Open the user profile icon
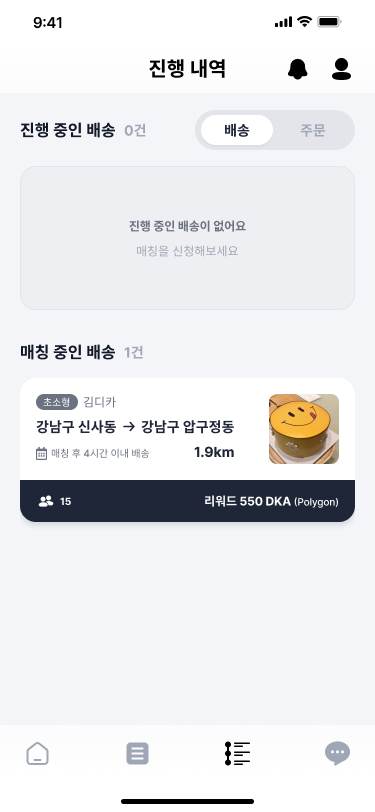Screen dimensions: 375x812 pos(341,69)
